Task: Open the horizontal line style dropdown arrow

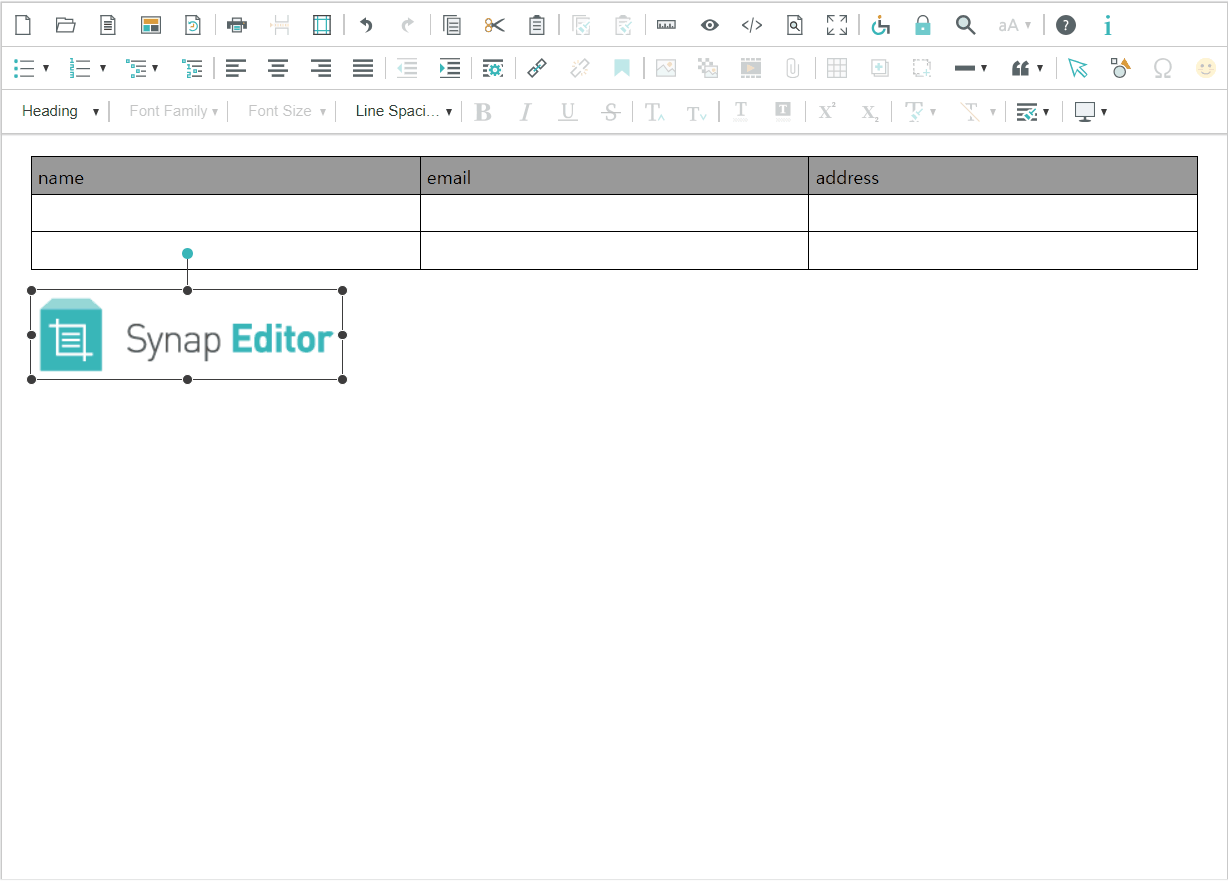Action: (x=984, y=68)
